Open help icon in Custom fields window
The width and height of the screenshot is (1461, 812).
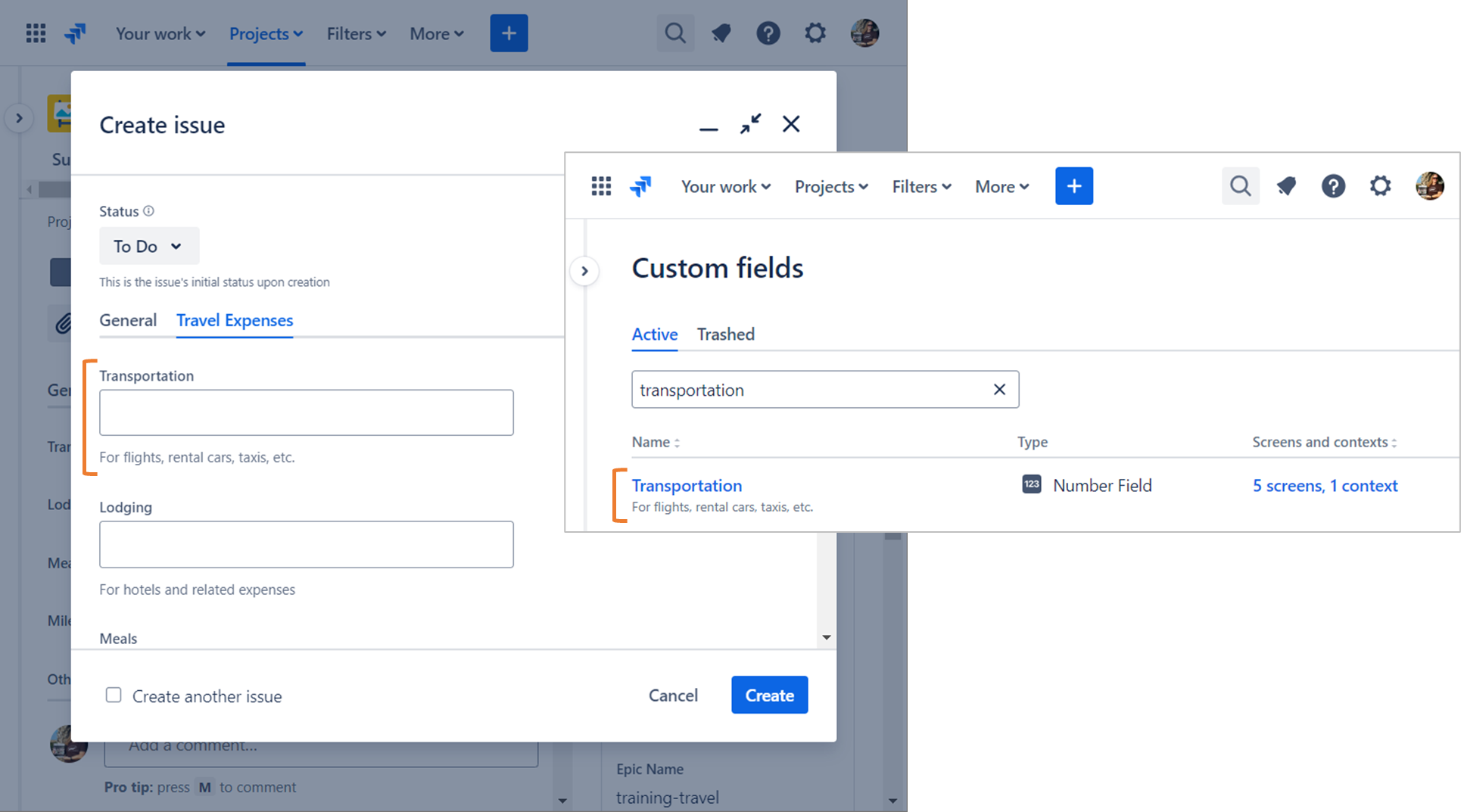1333,186
